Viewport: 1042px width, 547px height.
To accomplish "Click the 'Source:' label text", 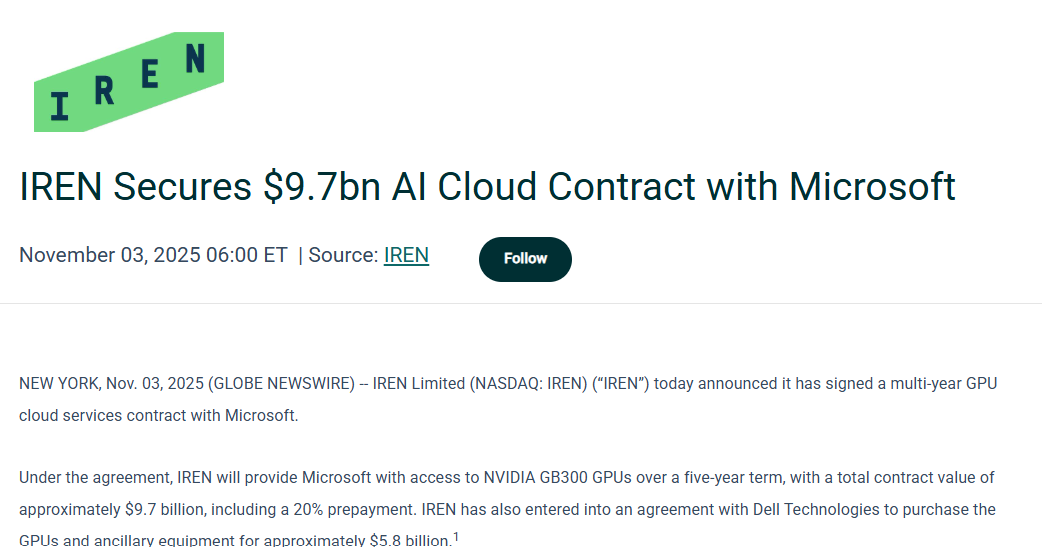I will pos(343,255).
